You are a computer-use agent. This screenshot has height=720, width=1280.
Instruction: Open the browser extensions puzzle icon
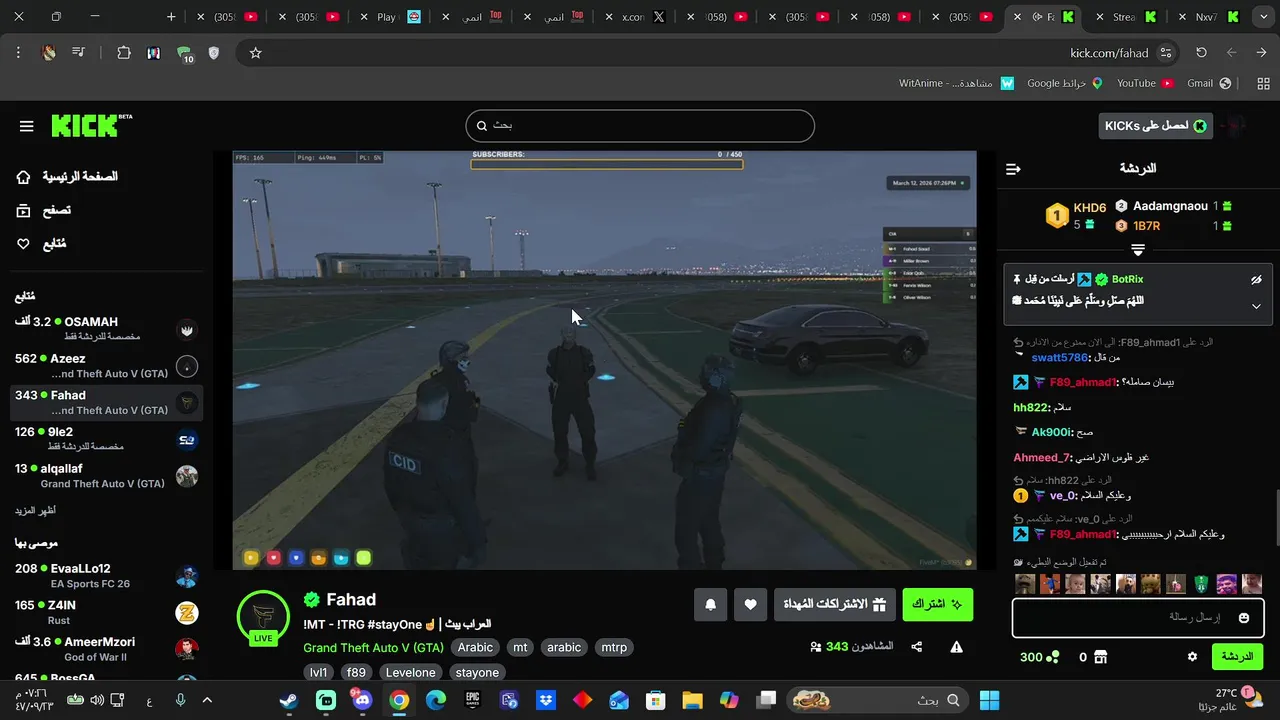pyautogui.click(x=124, y=53)
